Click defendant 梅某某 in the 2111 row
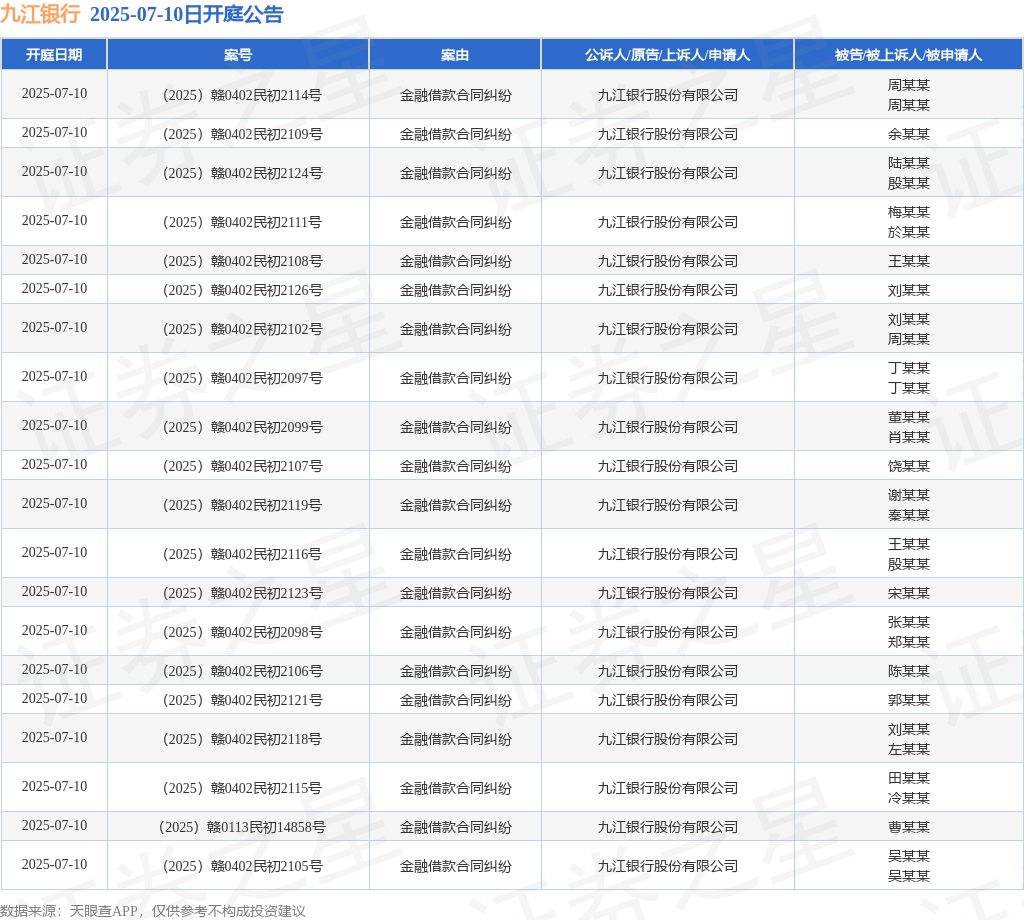This screenshot has width=1024, height=920. coord(908,212)
